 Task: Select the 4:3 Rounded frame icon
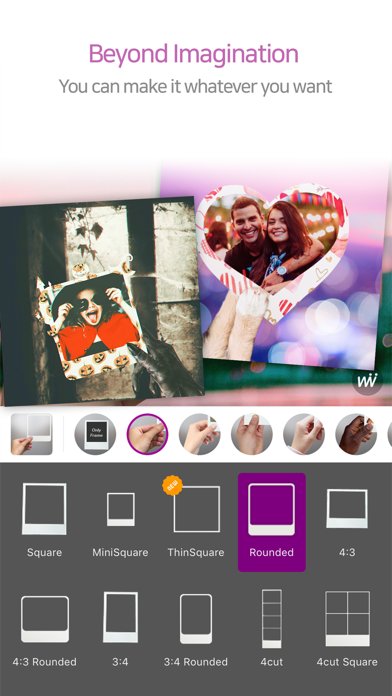click(45, 619)
